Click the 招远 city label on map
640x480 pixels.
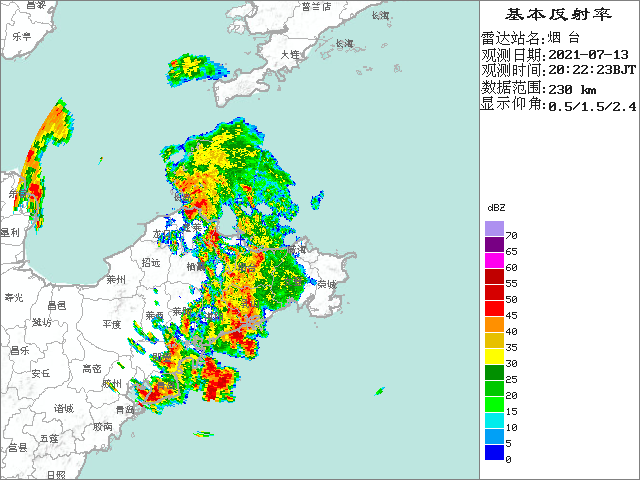151,262
